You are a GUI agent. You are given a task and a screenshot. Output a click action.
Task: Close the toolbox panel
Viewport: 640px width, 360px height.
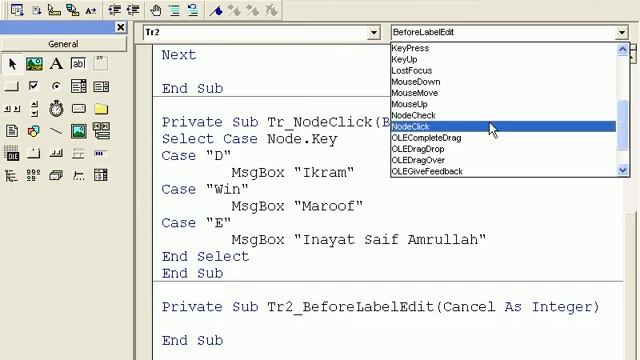120,27
